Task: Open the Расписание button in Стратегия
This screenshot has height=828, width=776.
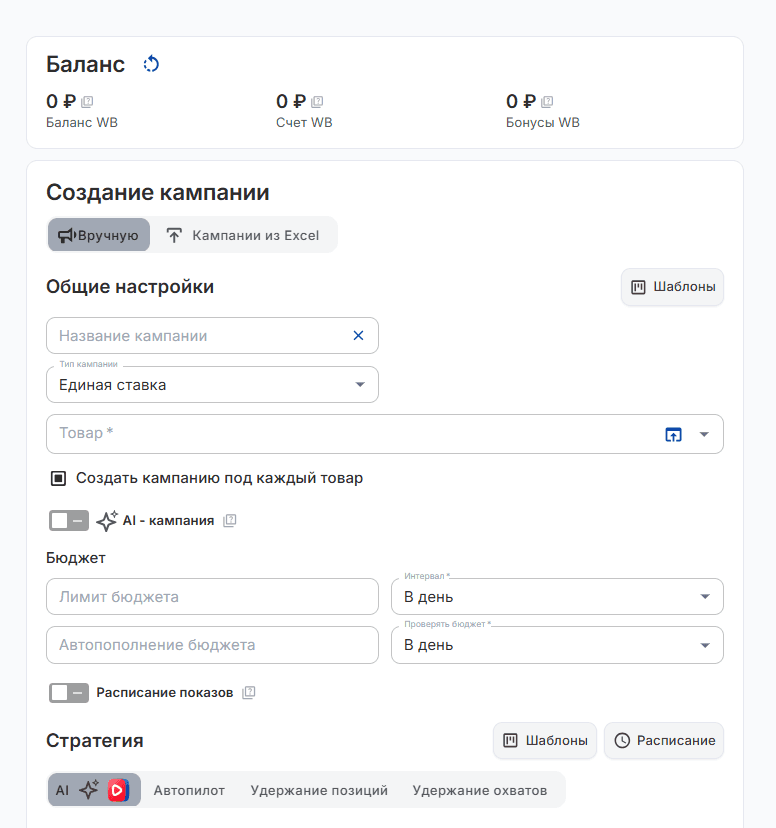Action: pyautogui.click(x=664, y=741)
